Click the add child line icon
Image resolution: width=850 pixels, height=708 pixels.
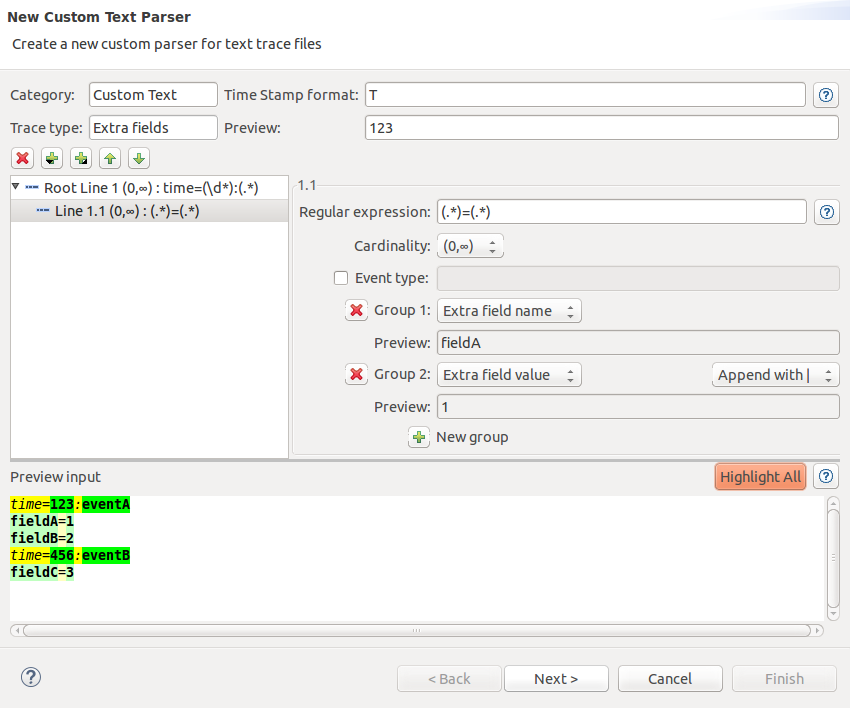coord(80,158)
